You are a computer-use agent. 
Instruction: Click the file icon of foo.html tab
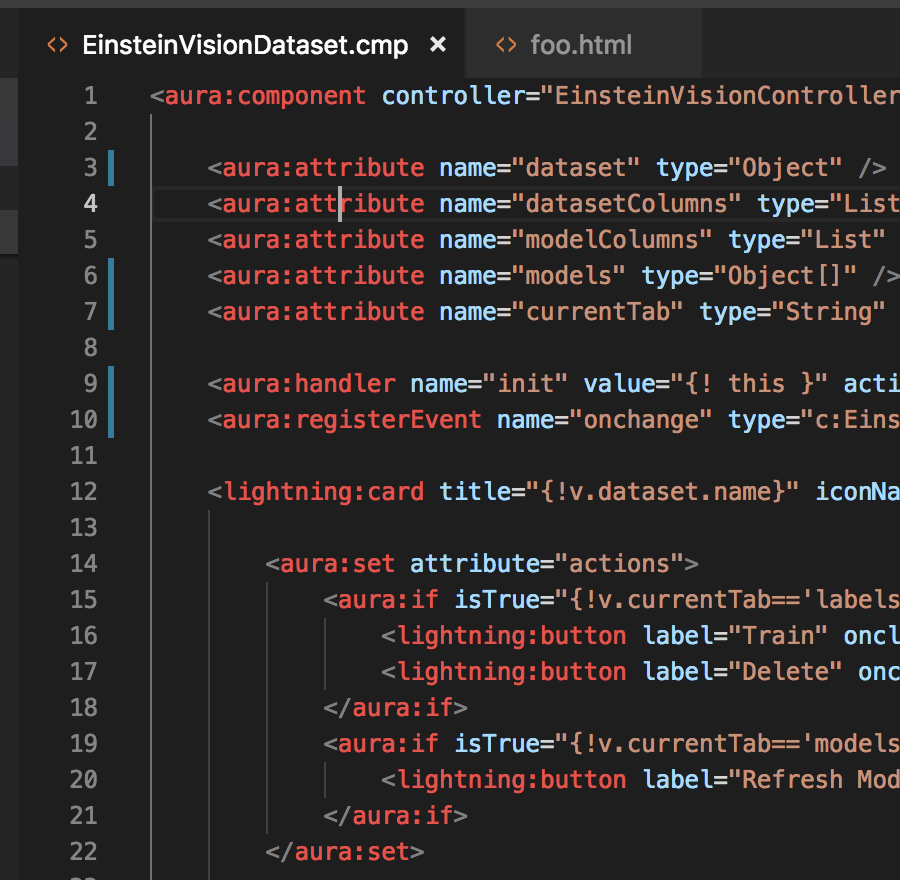tap(506, 45)
